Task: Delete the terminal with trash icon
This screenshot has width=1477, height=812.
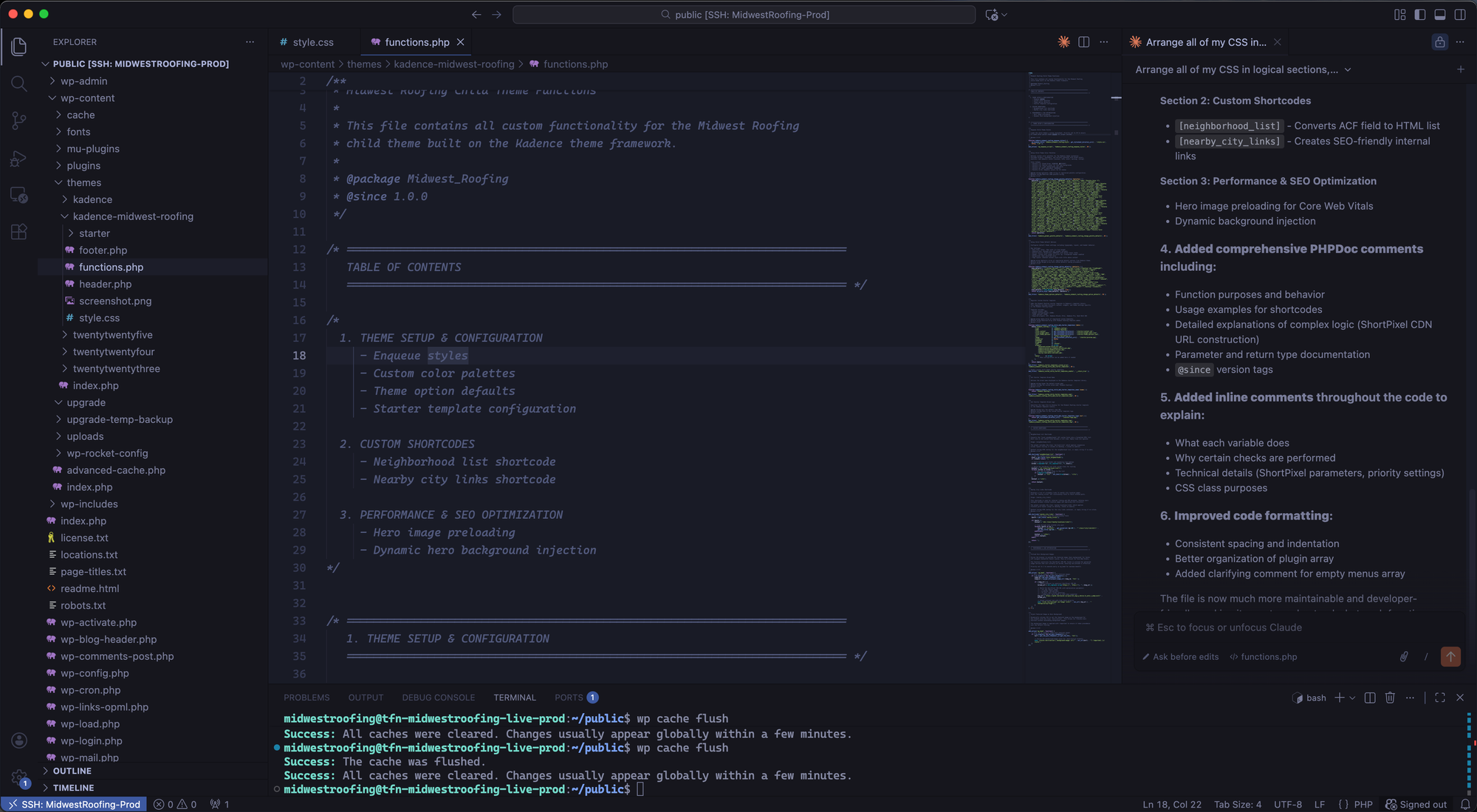Action: point(1390,698)
